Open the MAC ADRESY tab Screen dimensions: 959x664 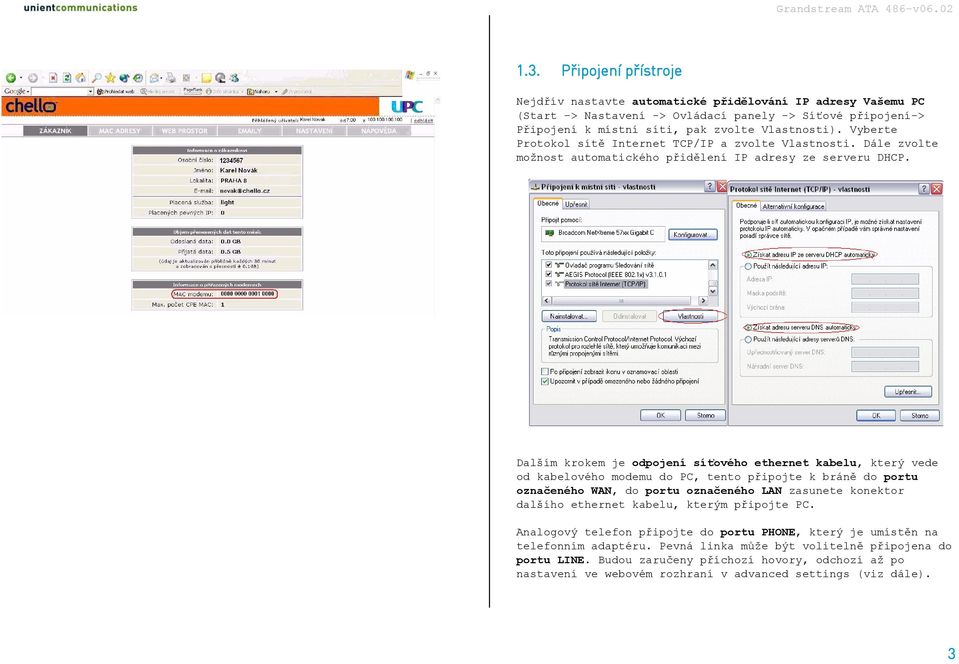coord(120,131)
